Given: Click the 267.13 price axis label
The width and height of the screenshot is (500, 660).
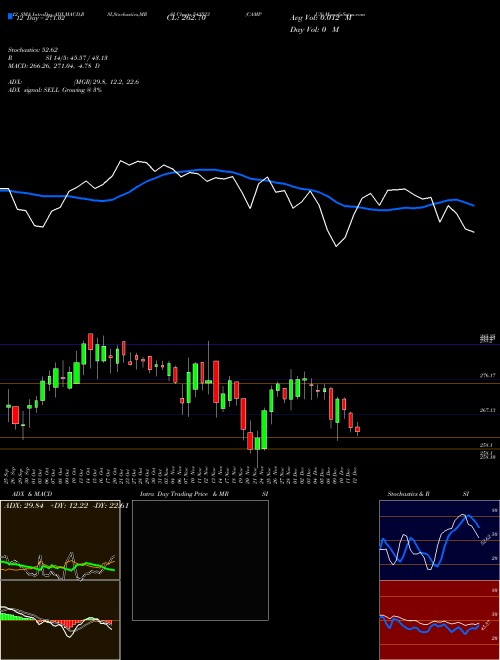Looking at the screenshot, I should [x=488, y=410].
